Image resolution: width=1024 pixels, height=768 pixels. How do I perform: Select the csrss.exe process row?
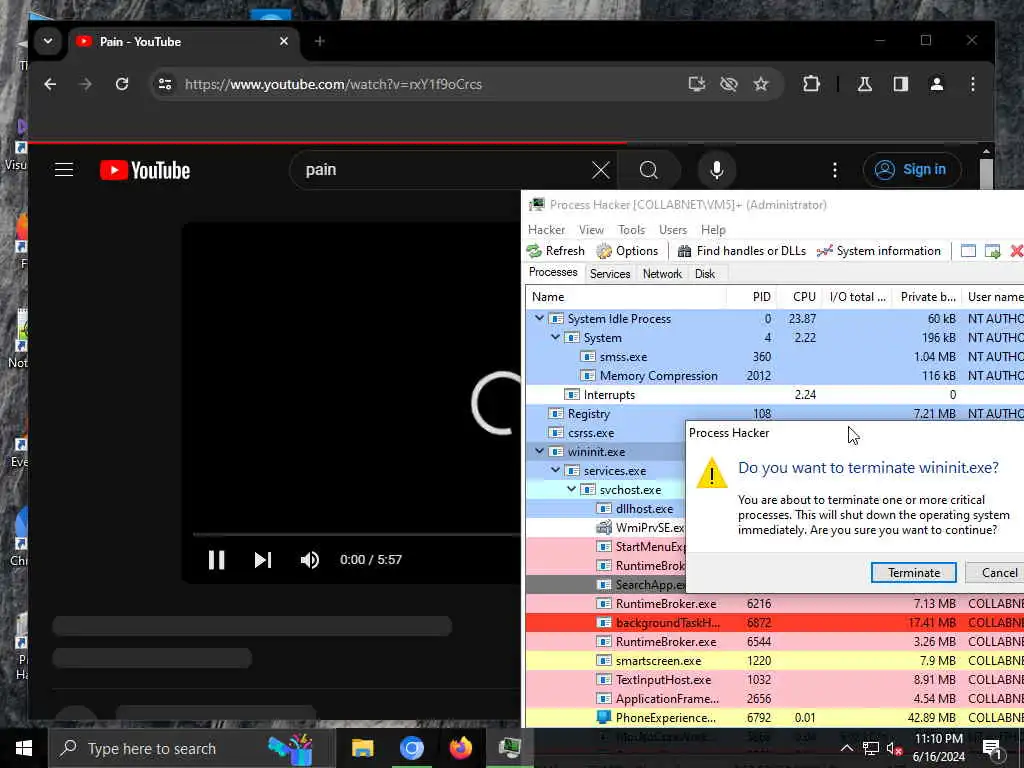point(605,432)
